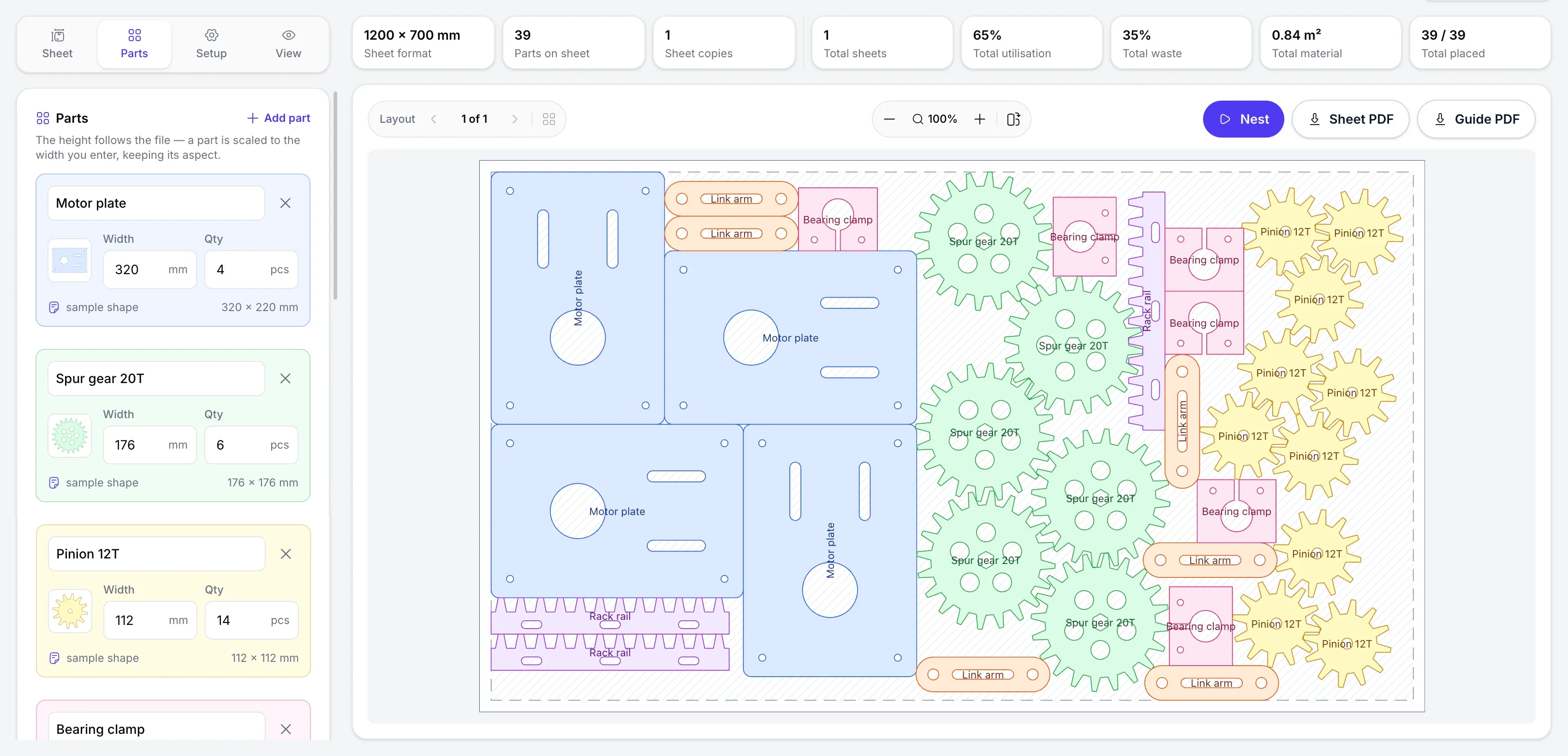Select the Pinion 12T shape thumbnail
The image size is (1568, 756).
click(70, 611)
